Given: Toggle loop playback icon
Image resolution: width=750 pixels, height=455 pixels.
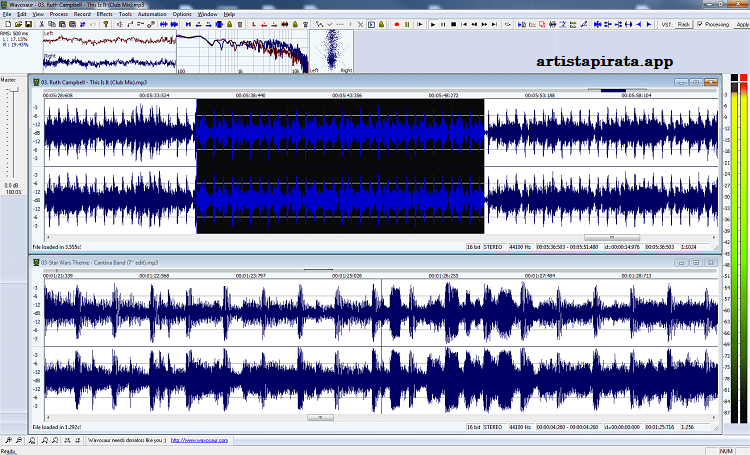Looking at the screenshot, I should pyautogui.click(x=507, y=24).
